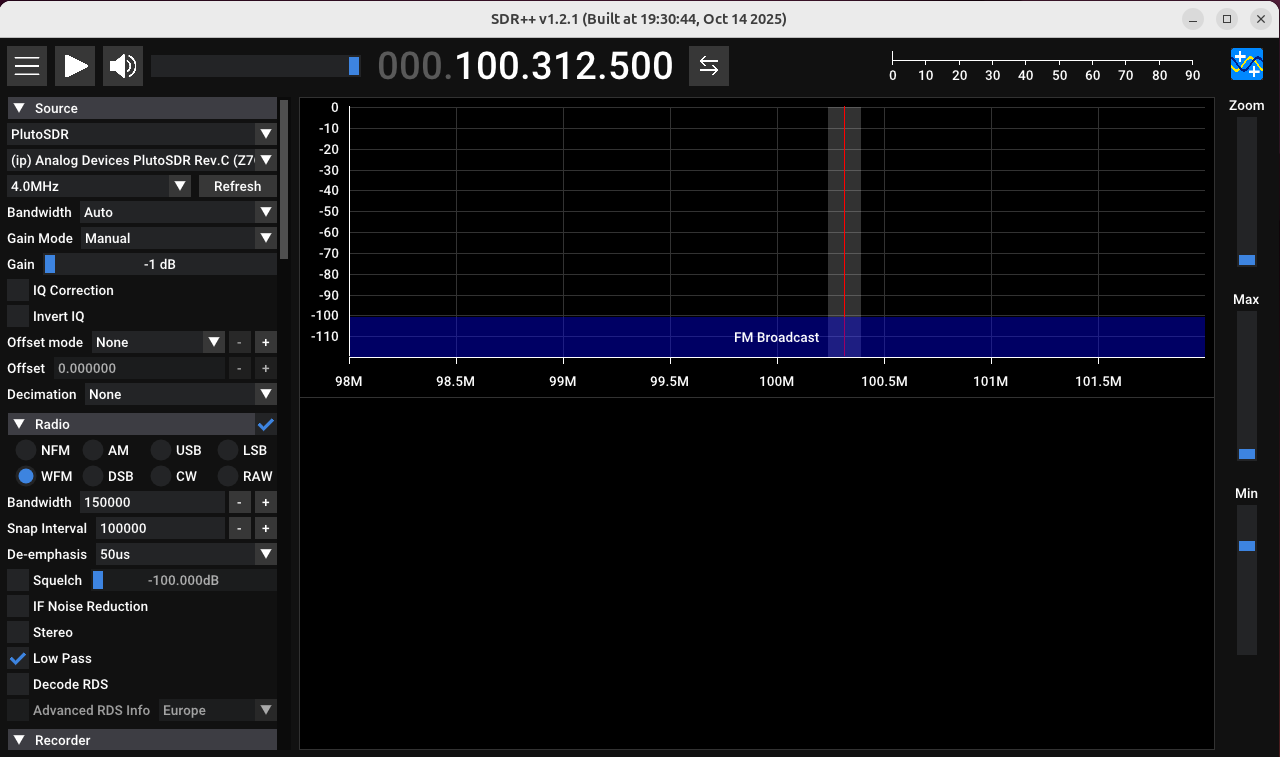Click the tuning mode swap arrows icon
1280x757 pixels.
pyautogui.click(x=708, y=65)
